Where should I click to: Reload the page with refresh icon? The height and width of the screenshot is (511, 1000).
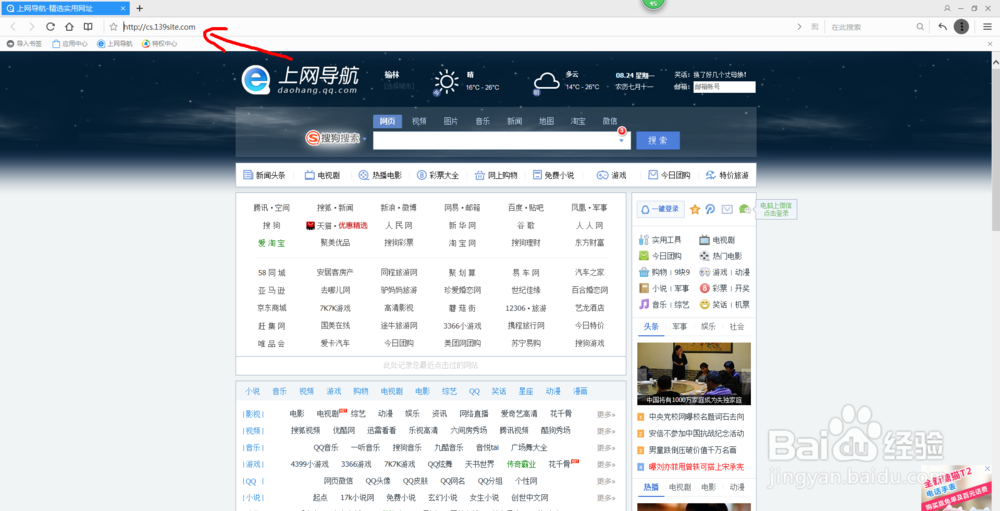(x=50, y=27)
